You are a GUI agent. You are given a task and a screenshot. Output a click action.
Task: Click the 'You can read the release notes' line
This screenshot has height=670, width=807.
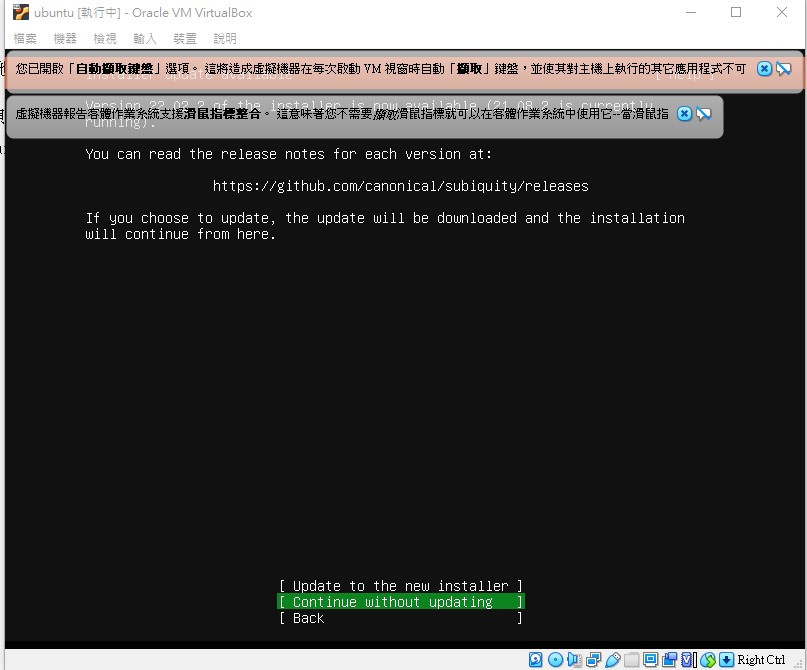click(x=288, y=154)
